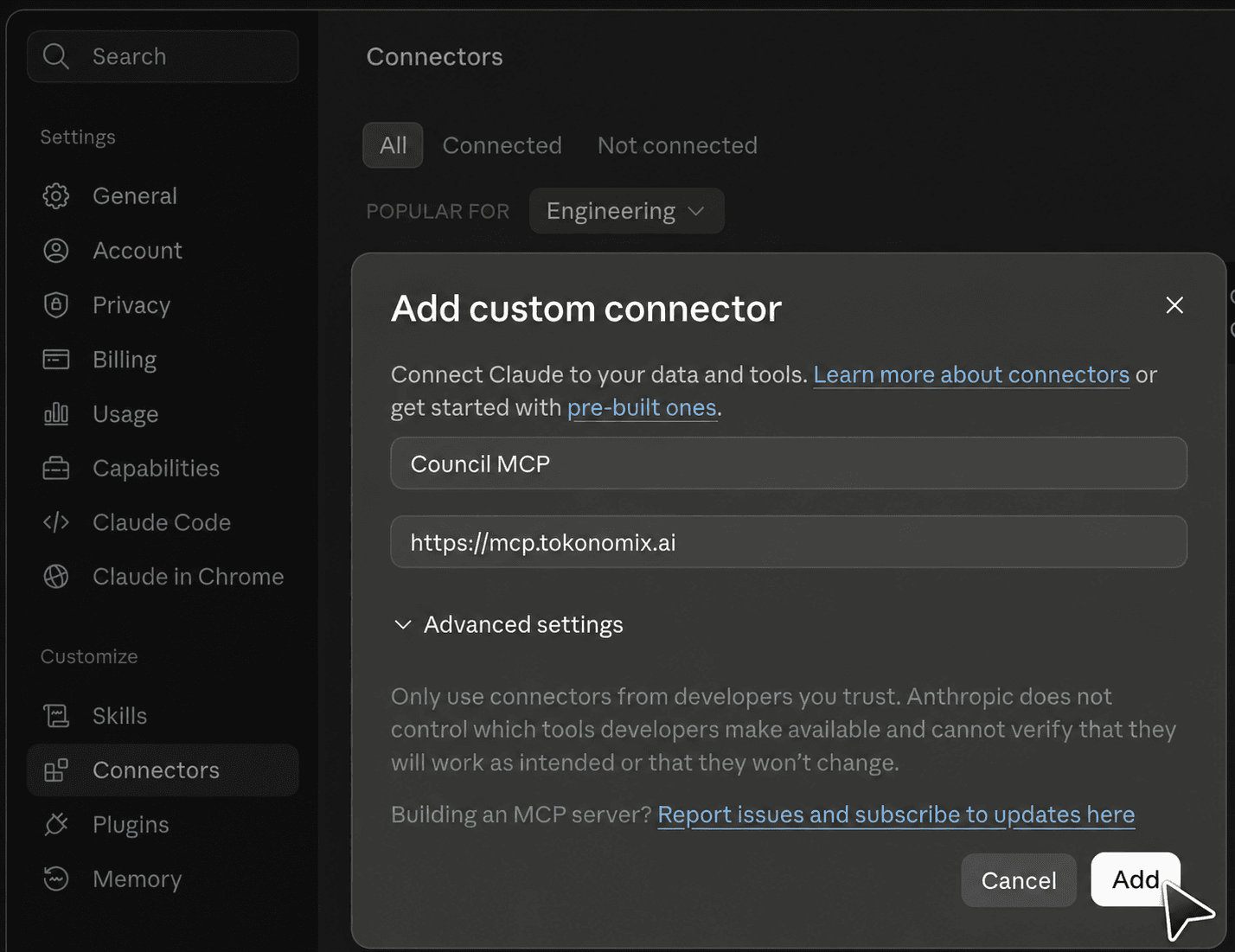Click the Connectors blocks icon
The width and height of the screenshot is (1235, 952).
pos(56,770)
